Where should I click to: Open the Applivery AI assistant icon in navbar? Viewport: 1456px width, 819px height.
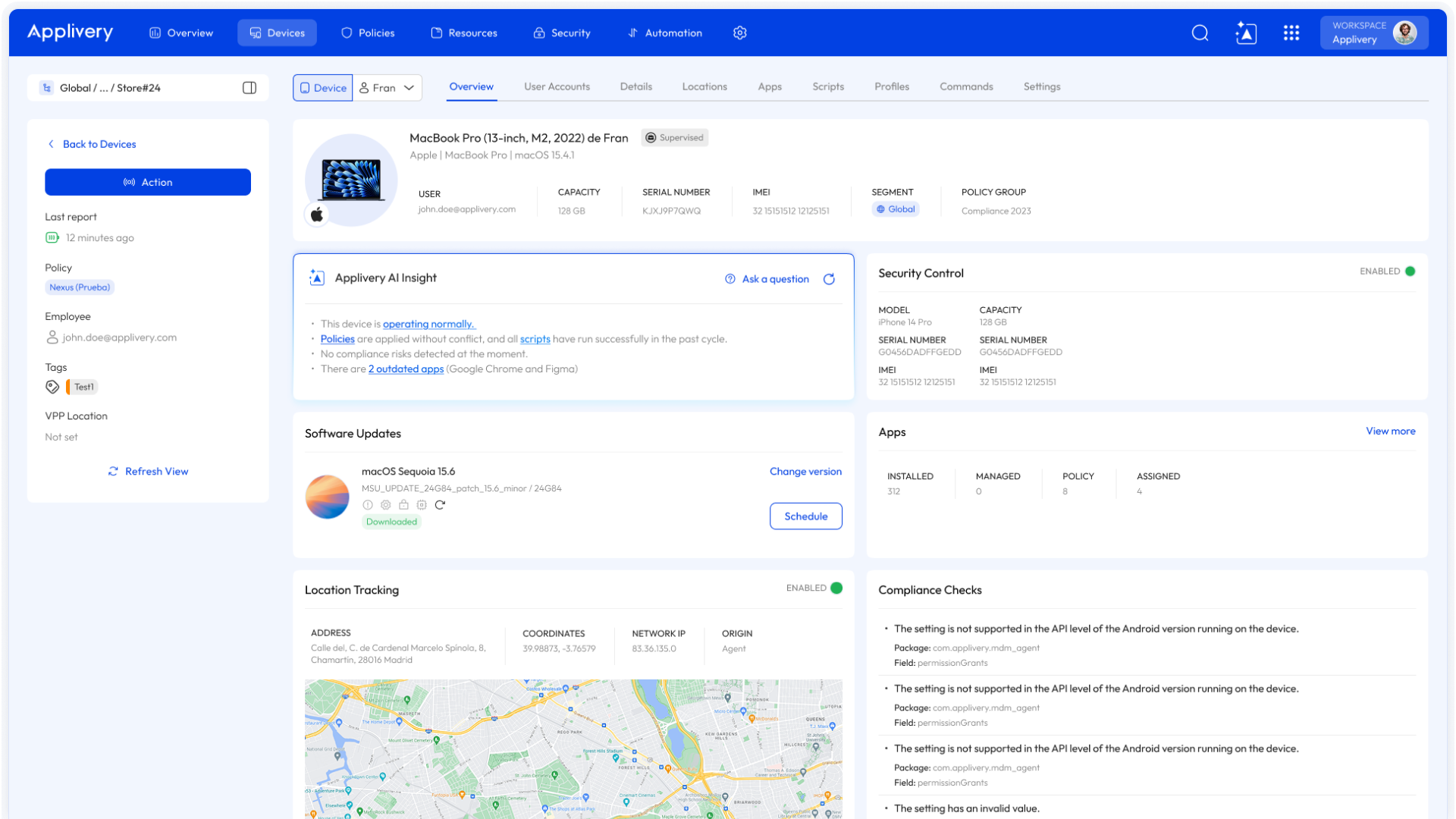click(1246, 33)
